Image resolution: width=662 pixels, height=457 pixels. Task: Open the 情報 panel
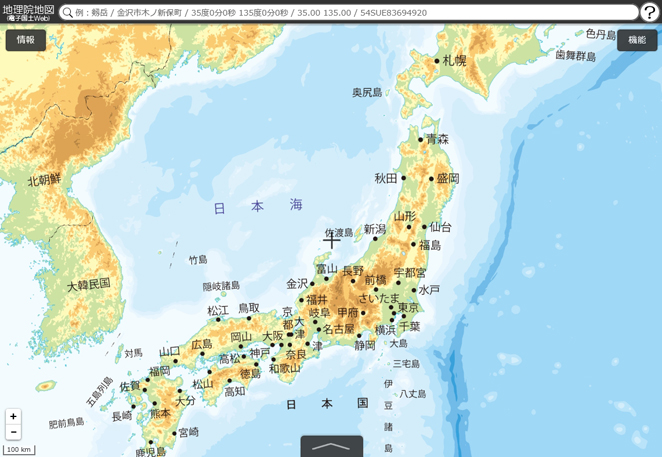26,40
